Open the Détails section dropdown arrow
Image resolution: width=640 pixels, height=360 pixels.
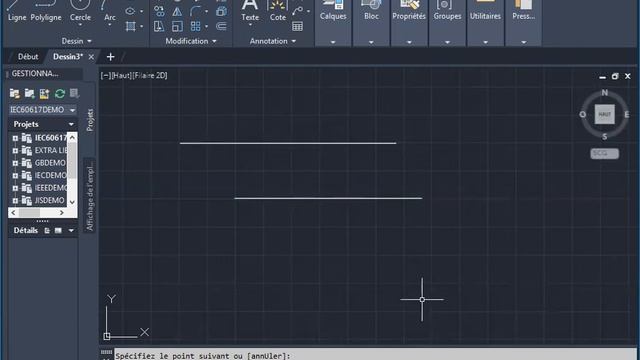[71, 231]
